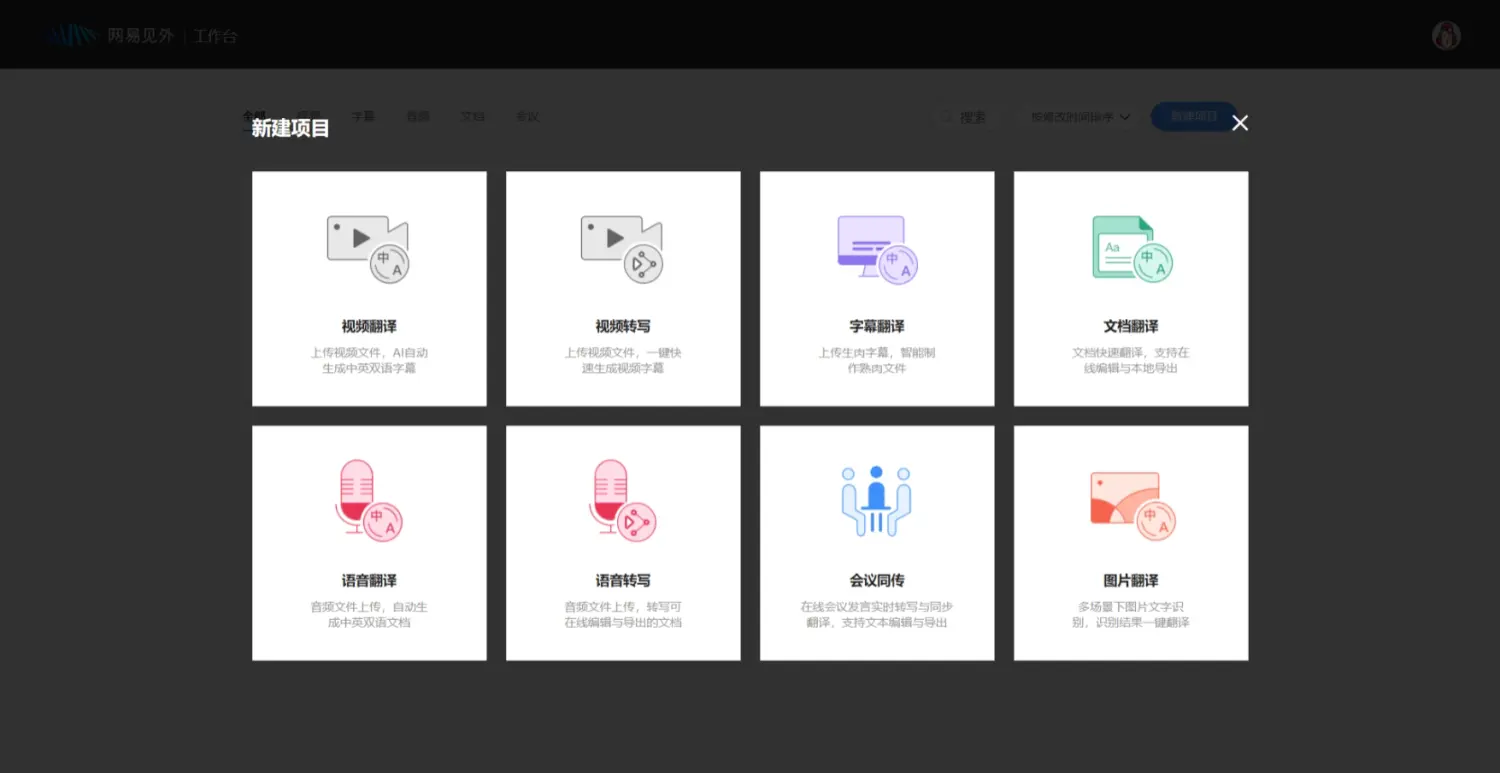The width and height of the screenshot is (1500, 773).
Task: Pick the 语音翻译 microphone translation icon
Action: tap(368, 501)
